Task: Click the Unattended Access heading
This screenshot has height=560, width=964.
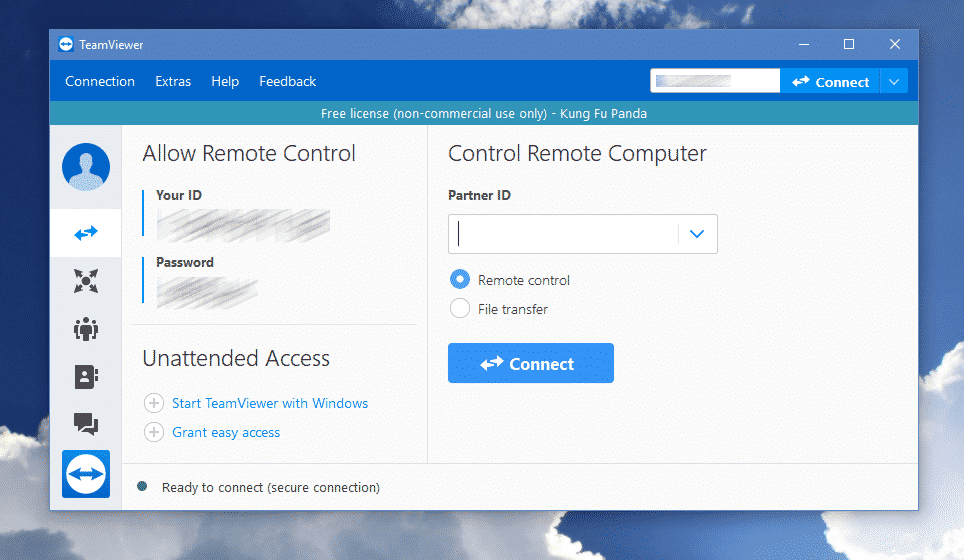Action: pos(236,358)
